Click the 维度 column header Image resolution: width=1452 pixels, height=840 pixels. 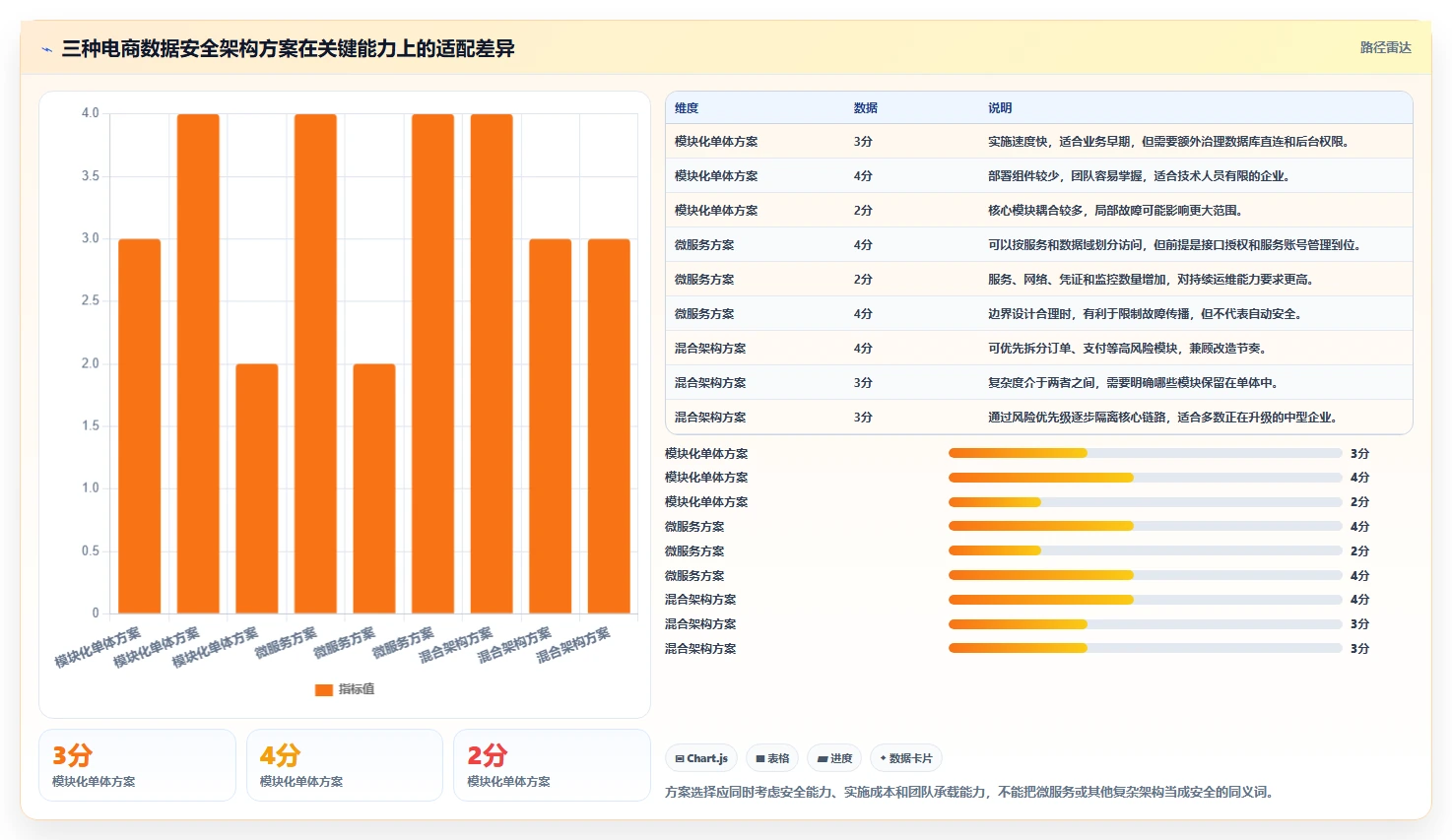[x=687, y=108]
